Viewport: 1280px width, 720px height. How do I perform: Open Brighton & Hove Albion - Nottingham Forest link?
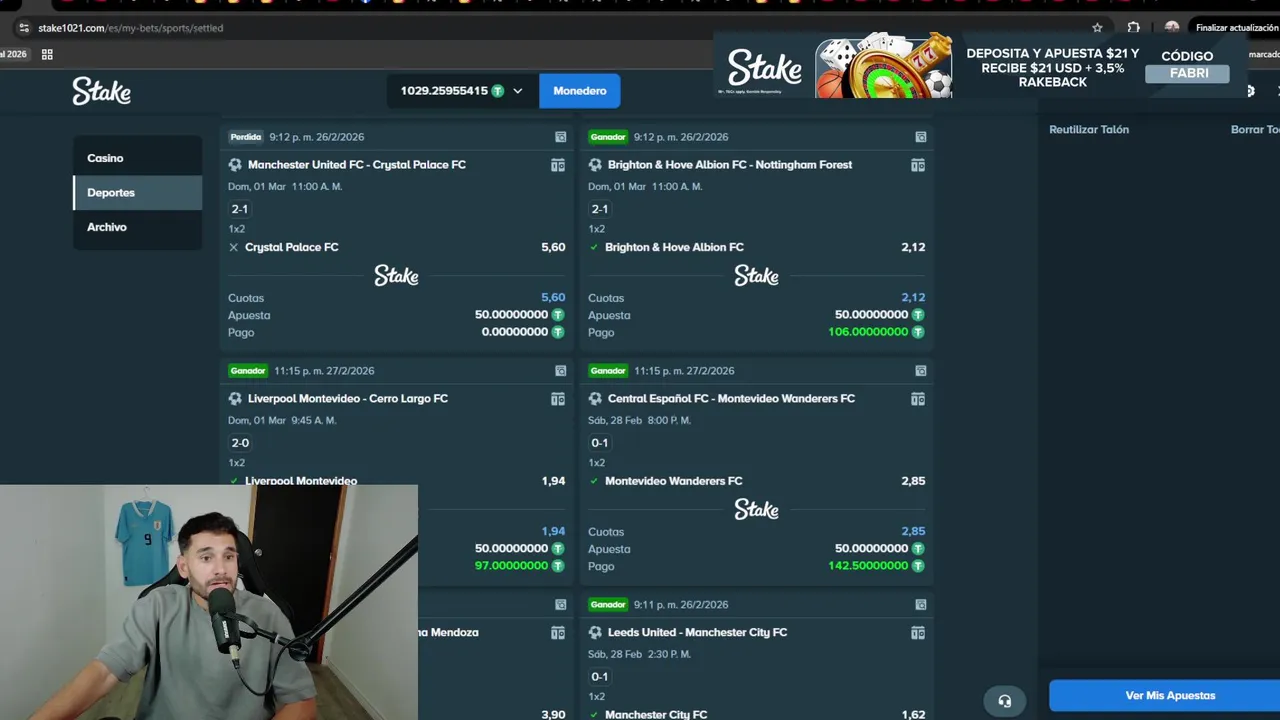tap(730, 165)
